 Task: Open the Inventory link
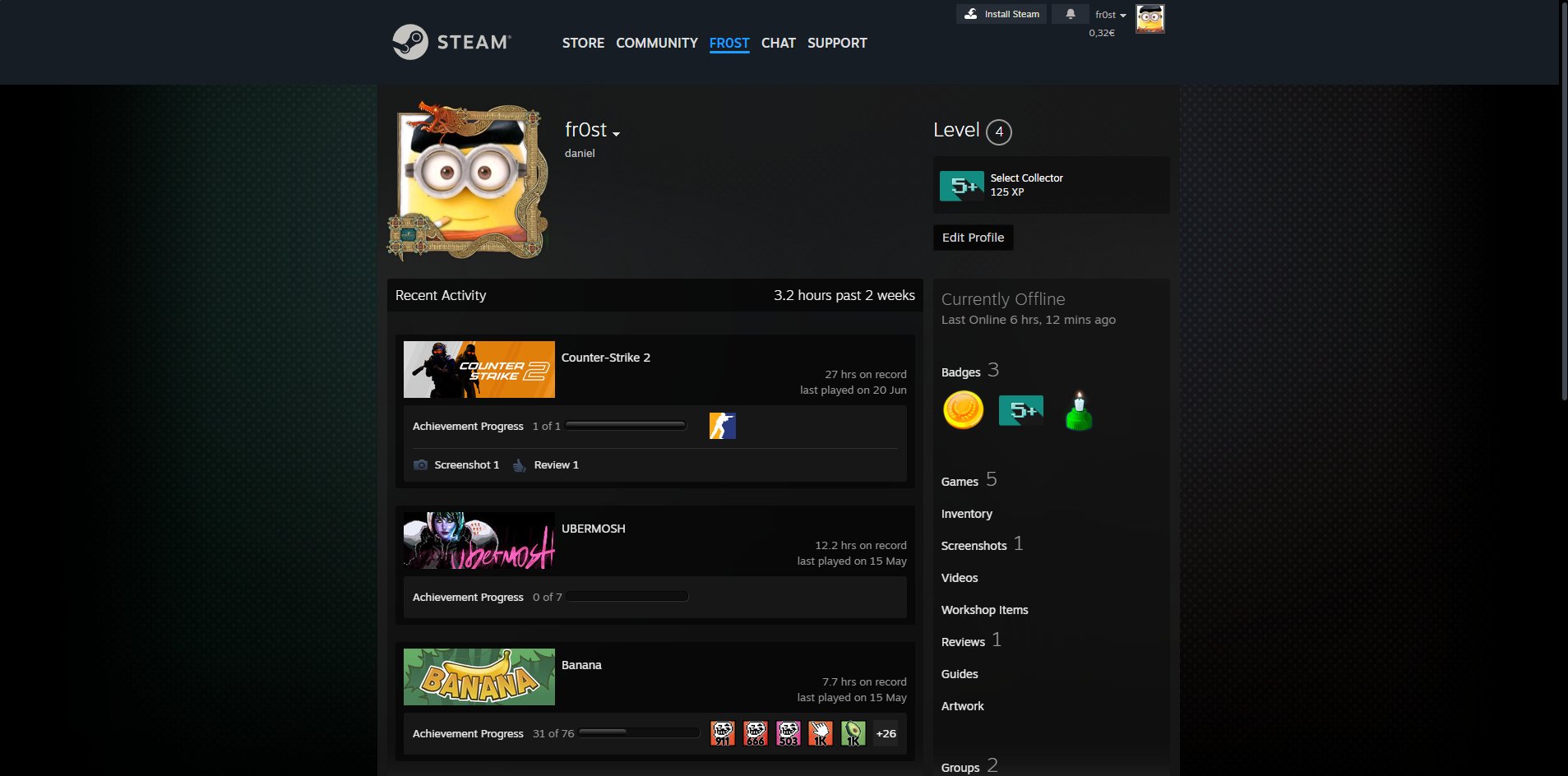967,514
